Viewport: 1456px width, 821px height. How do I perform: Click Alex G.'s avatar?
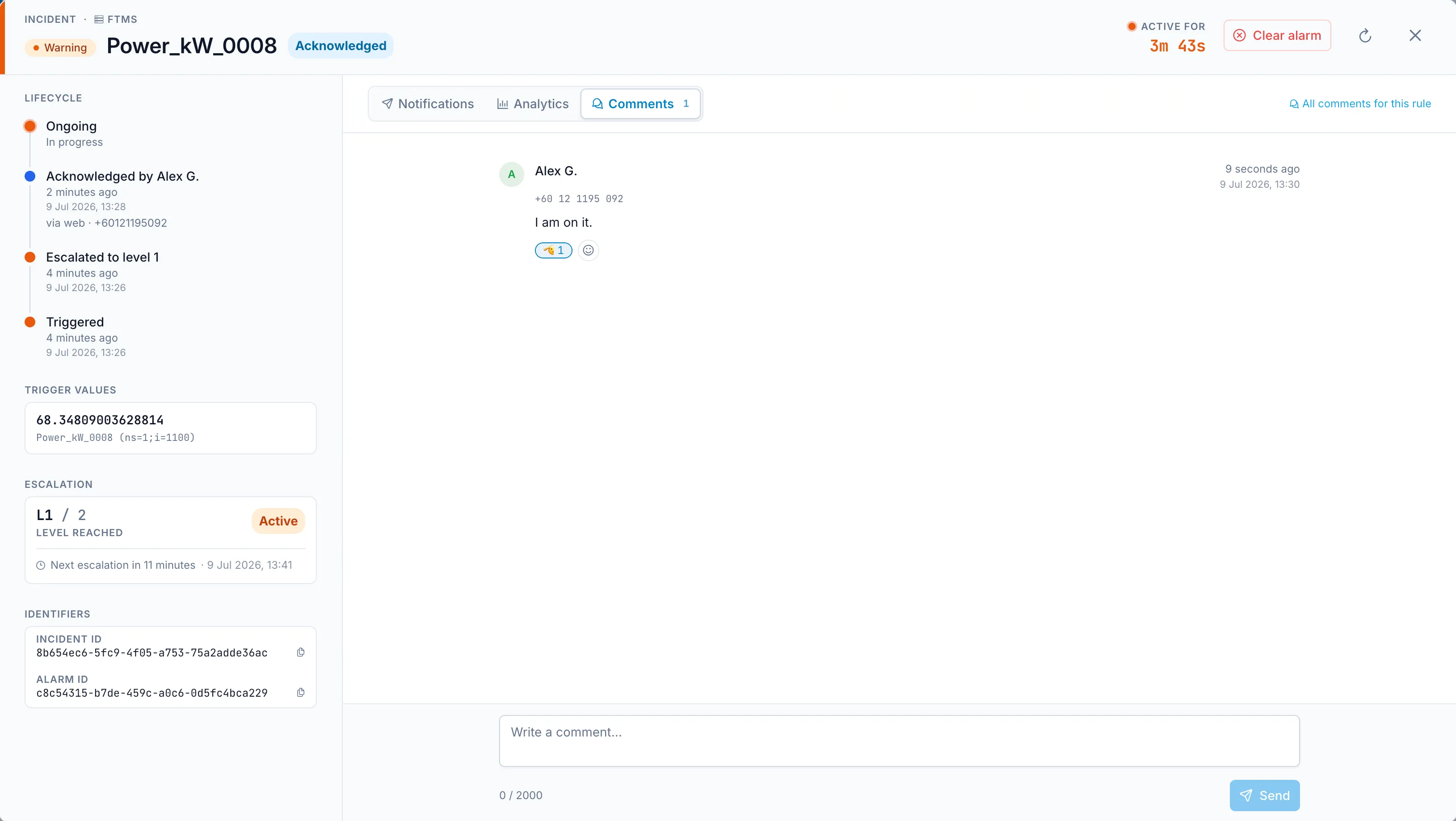[511, 174]
